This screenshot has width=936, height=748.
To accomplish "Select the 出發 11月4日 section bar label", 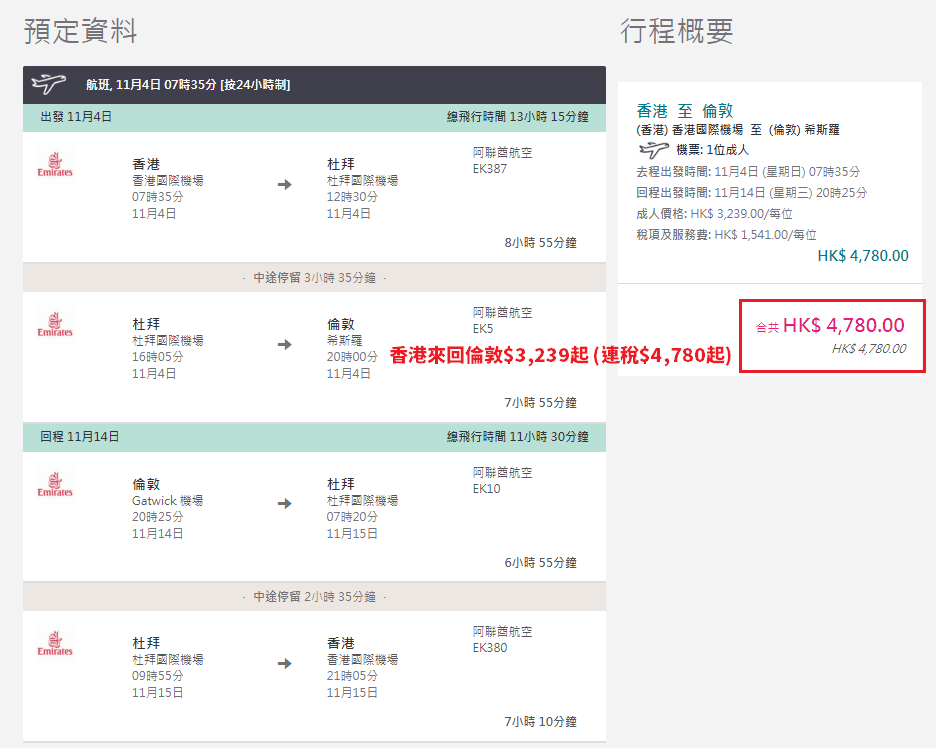I will (76, 117).
